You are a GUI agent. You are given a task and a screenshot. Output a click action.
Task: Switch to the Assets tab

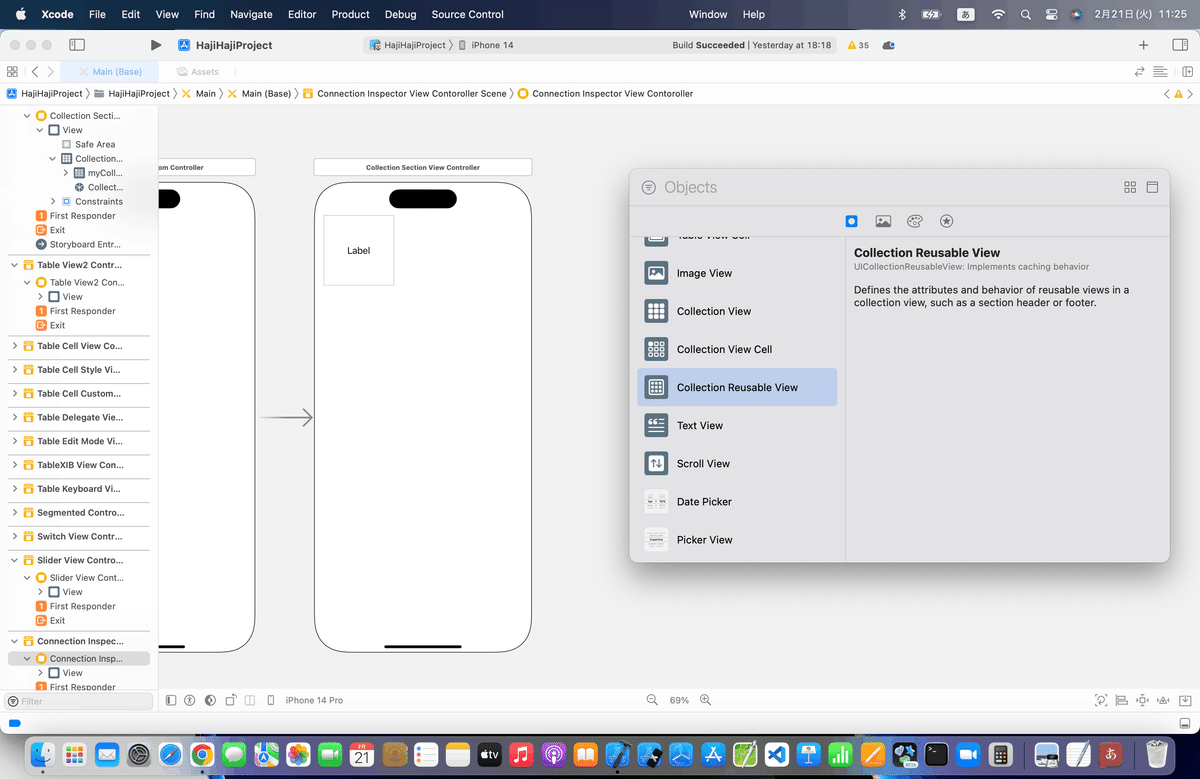coord(198,72)
